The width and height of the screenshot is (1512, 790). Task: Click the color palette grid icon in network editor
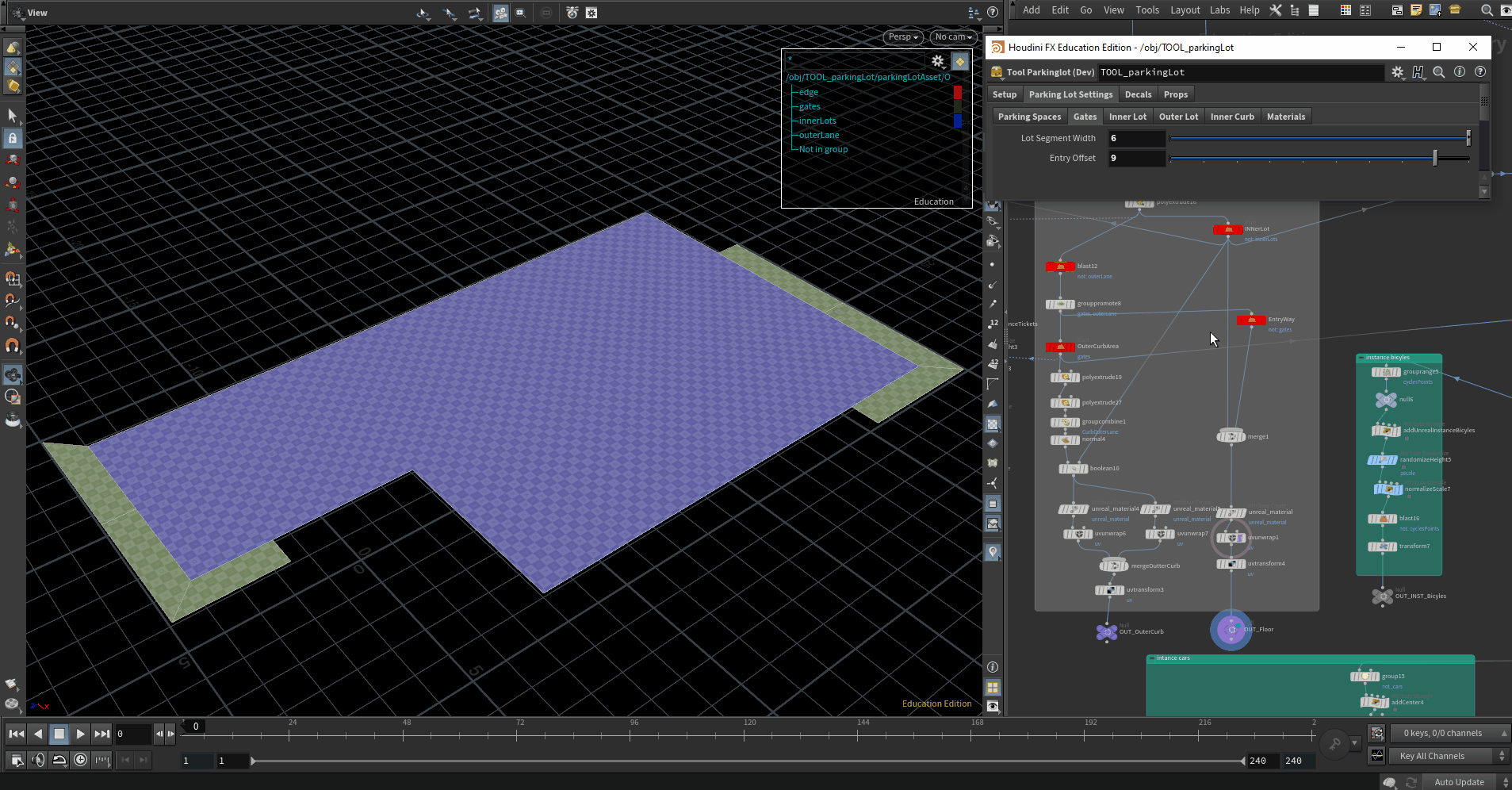pyautogui.click(x=1345, y=10)
